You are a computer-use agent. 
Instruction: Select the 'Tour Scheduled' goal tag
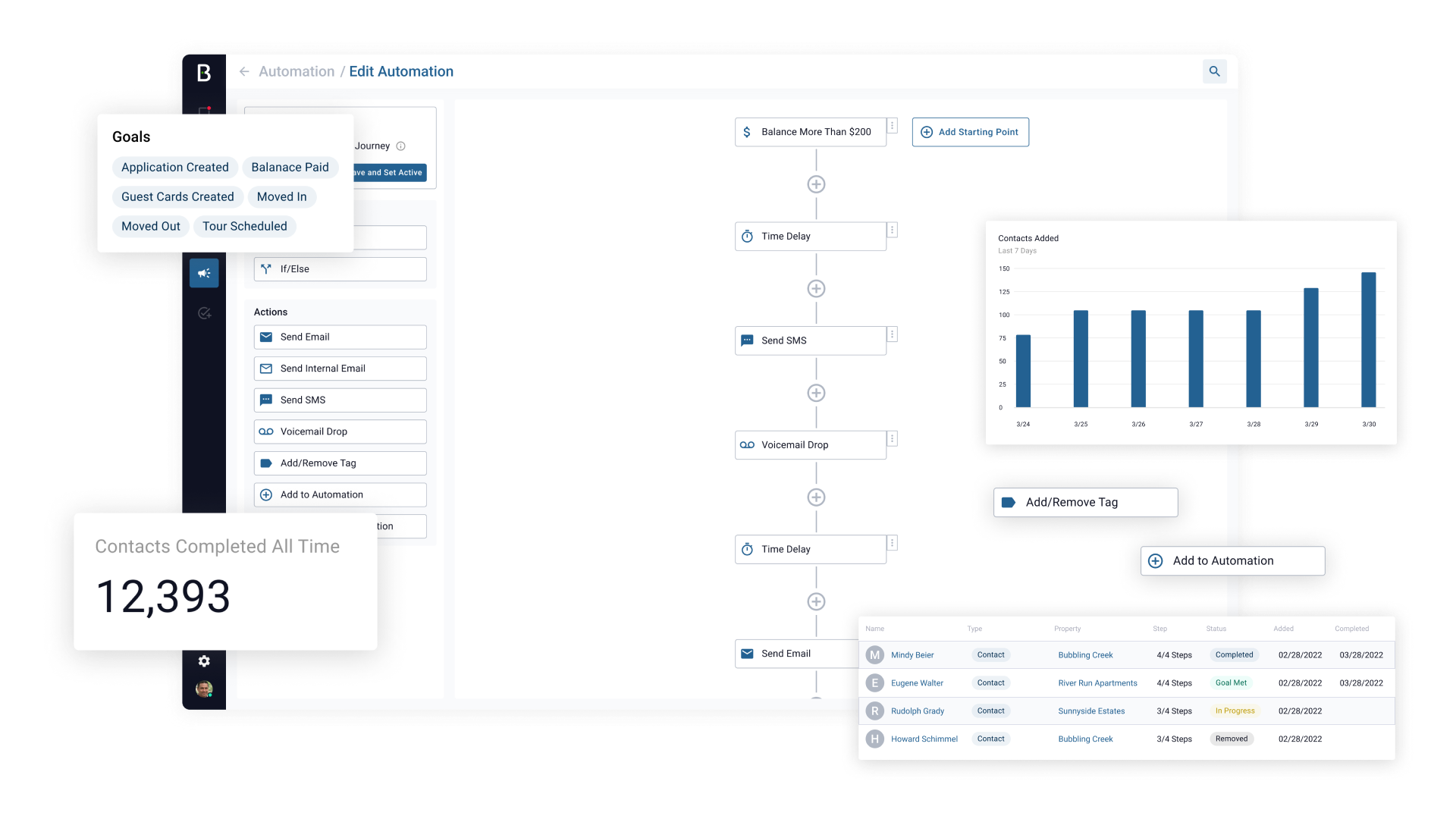(x=245, y=226)
